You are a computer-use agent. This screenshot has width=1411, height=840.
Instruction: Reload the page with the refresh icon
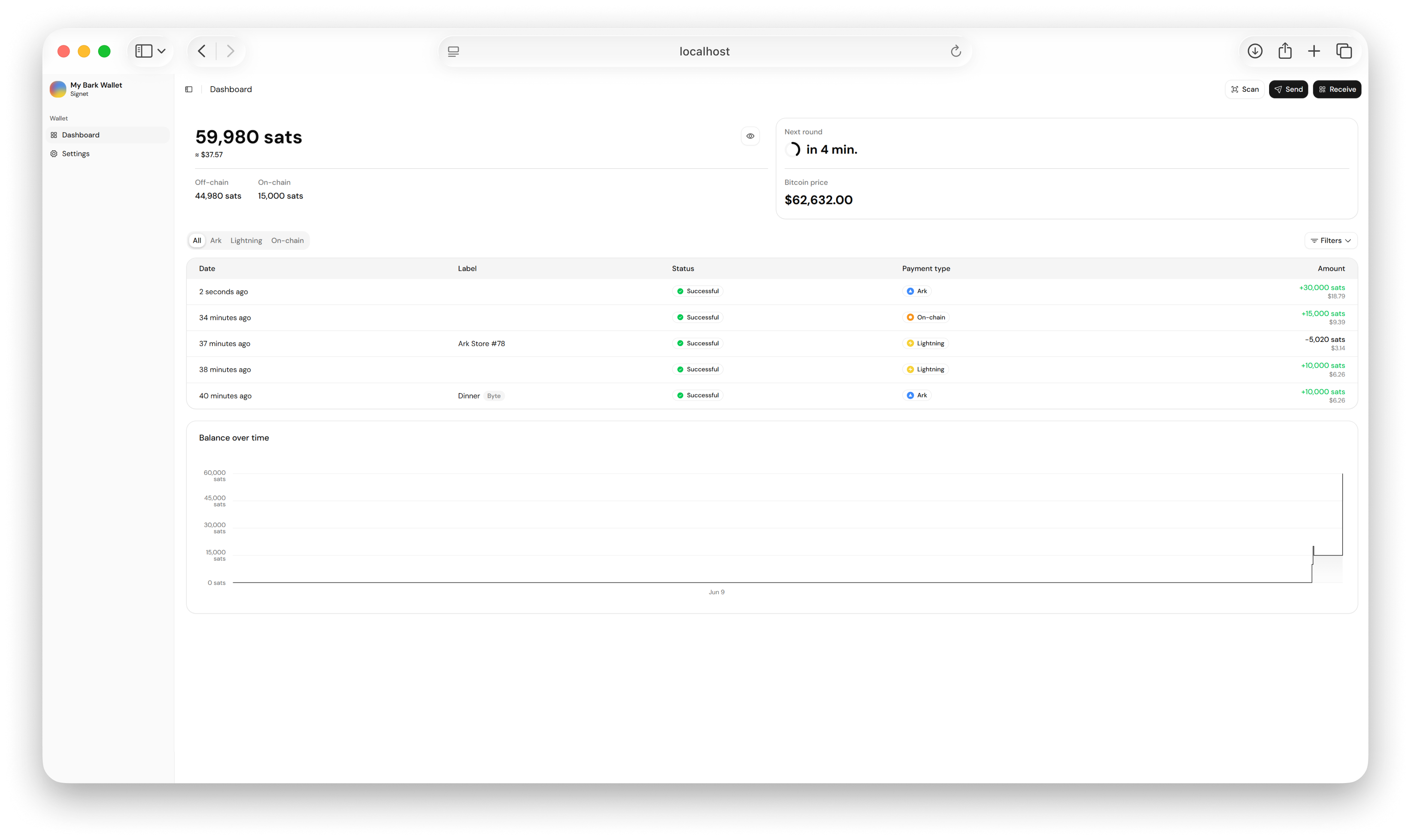pos(955,51)
